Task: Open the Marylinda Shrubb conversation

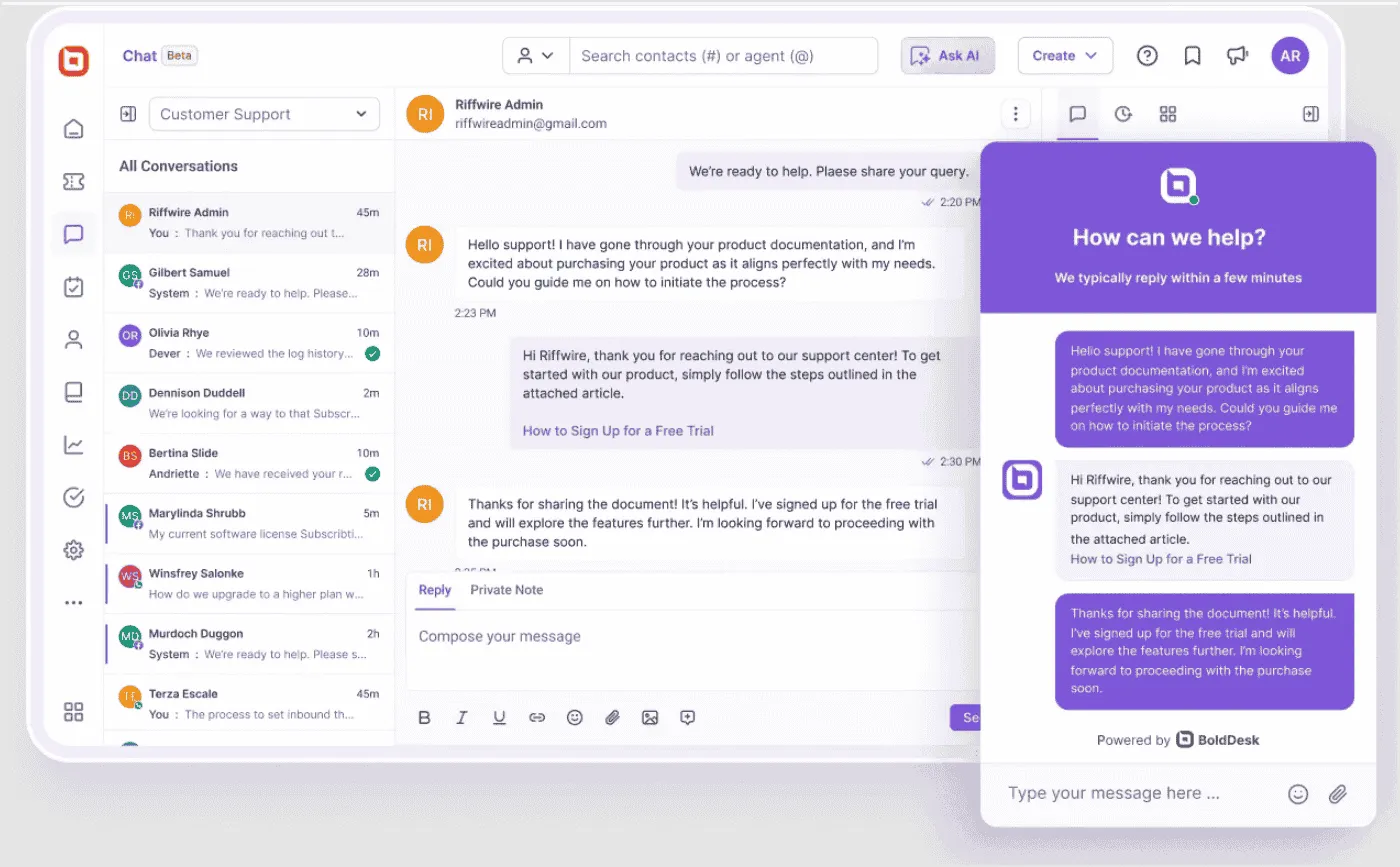Action: pos(249,523)
